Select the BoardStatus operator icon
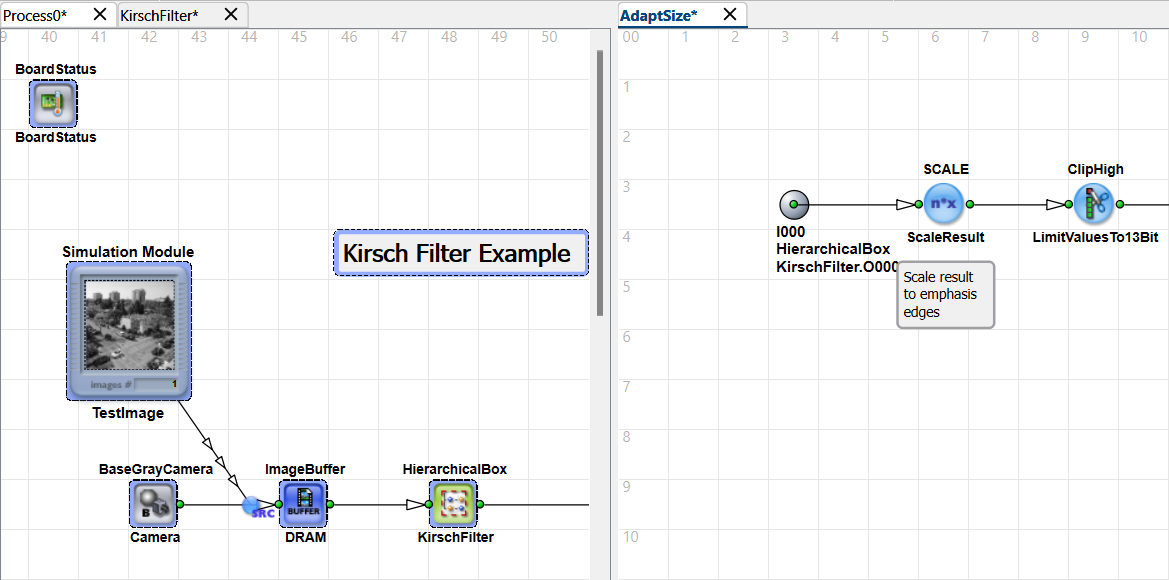Image resolution: width=1169 pixels, height=580 pixels. coord(53,103)
